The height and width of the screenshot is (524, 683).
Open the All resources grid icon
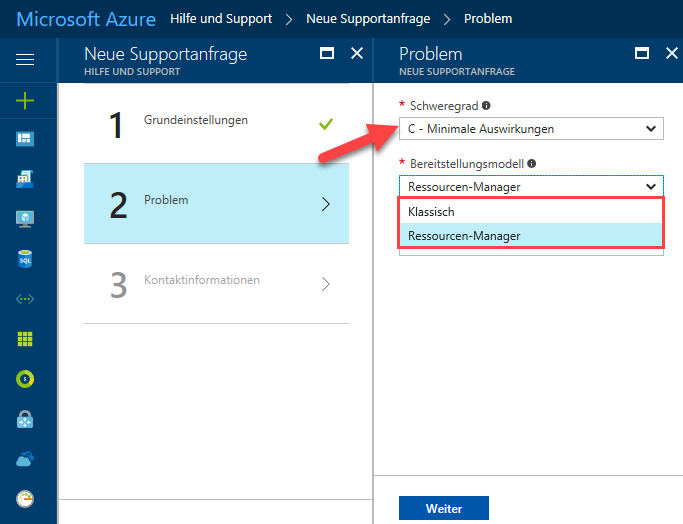click(25, 338)
